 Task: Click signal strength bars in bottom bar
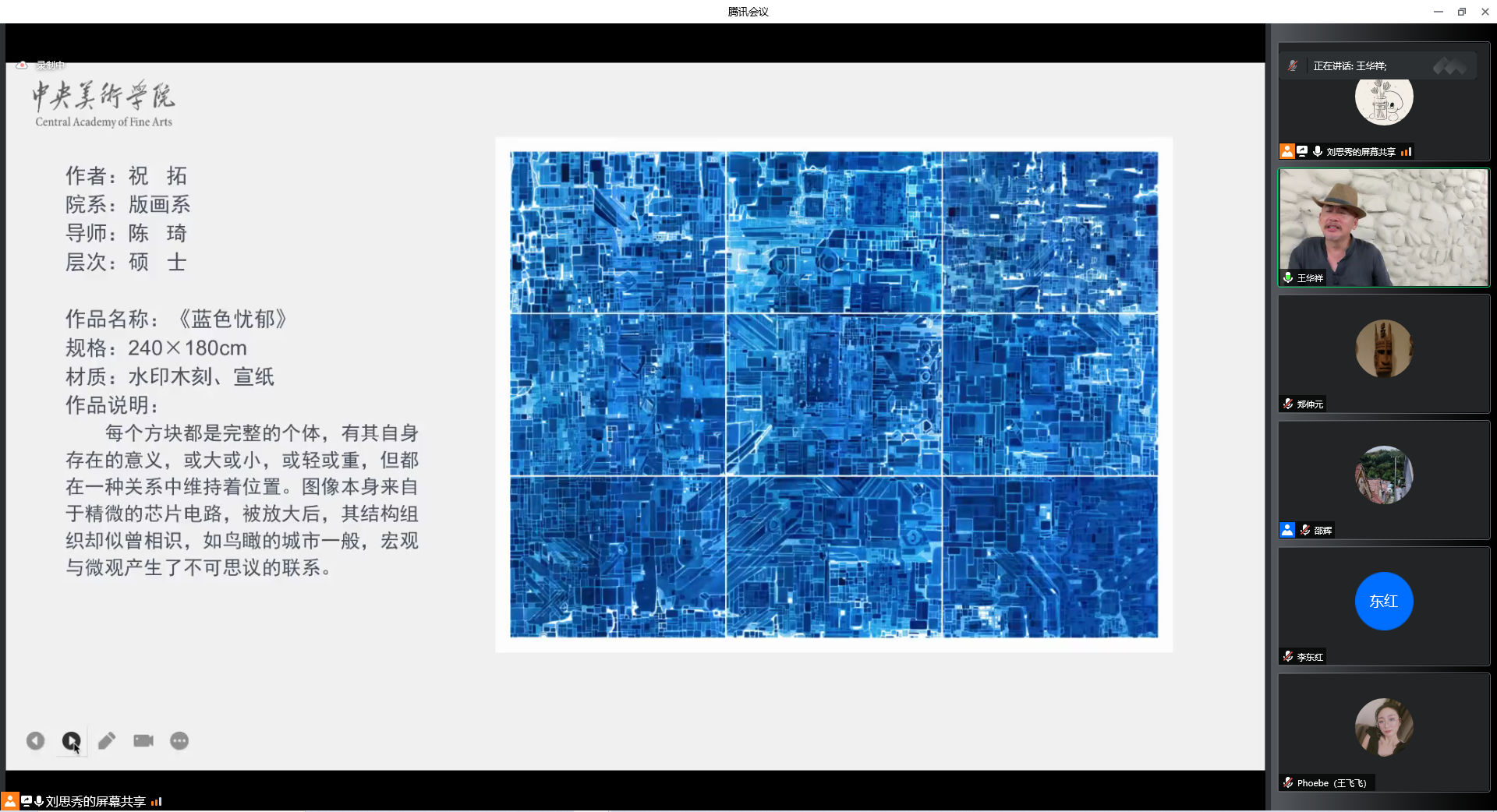pyautogui.click(x=156, y=801)
